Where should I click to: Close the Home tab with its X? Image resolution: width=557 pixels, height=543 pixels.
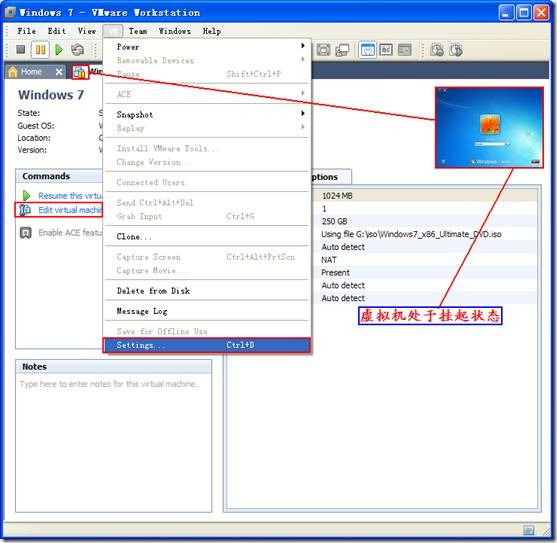[59, 72]
